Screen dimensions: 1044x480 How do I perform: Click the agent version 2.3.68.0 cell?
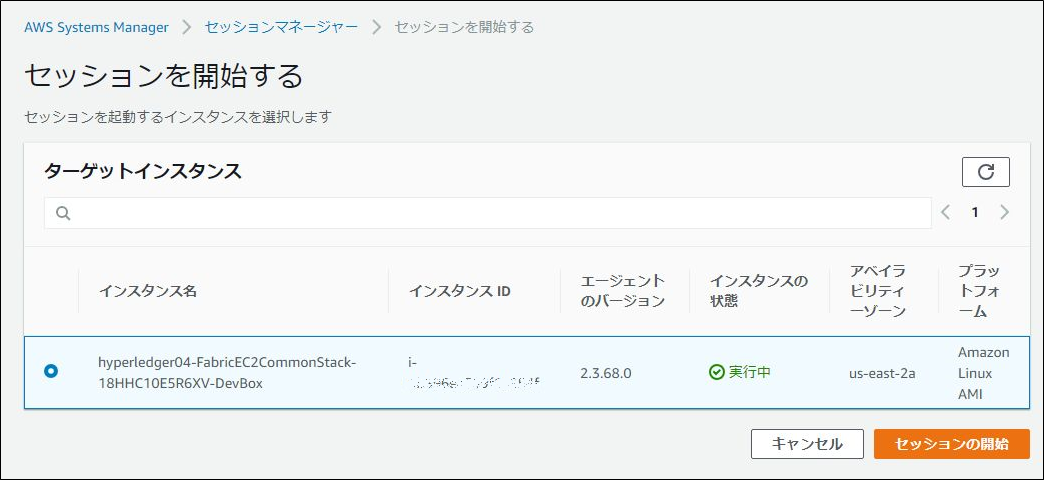point(605,373)
